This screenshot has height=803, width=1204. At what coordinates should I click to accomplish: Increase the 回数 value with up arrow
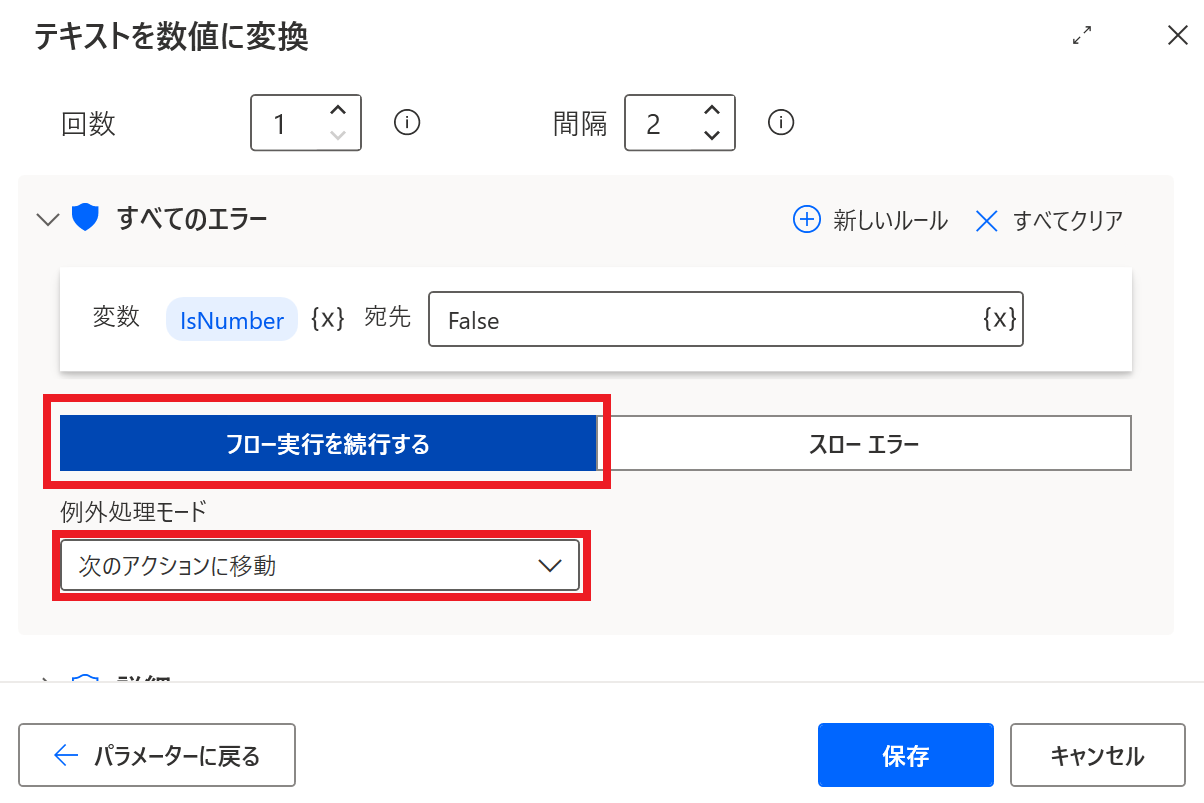tap(338, 110)
